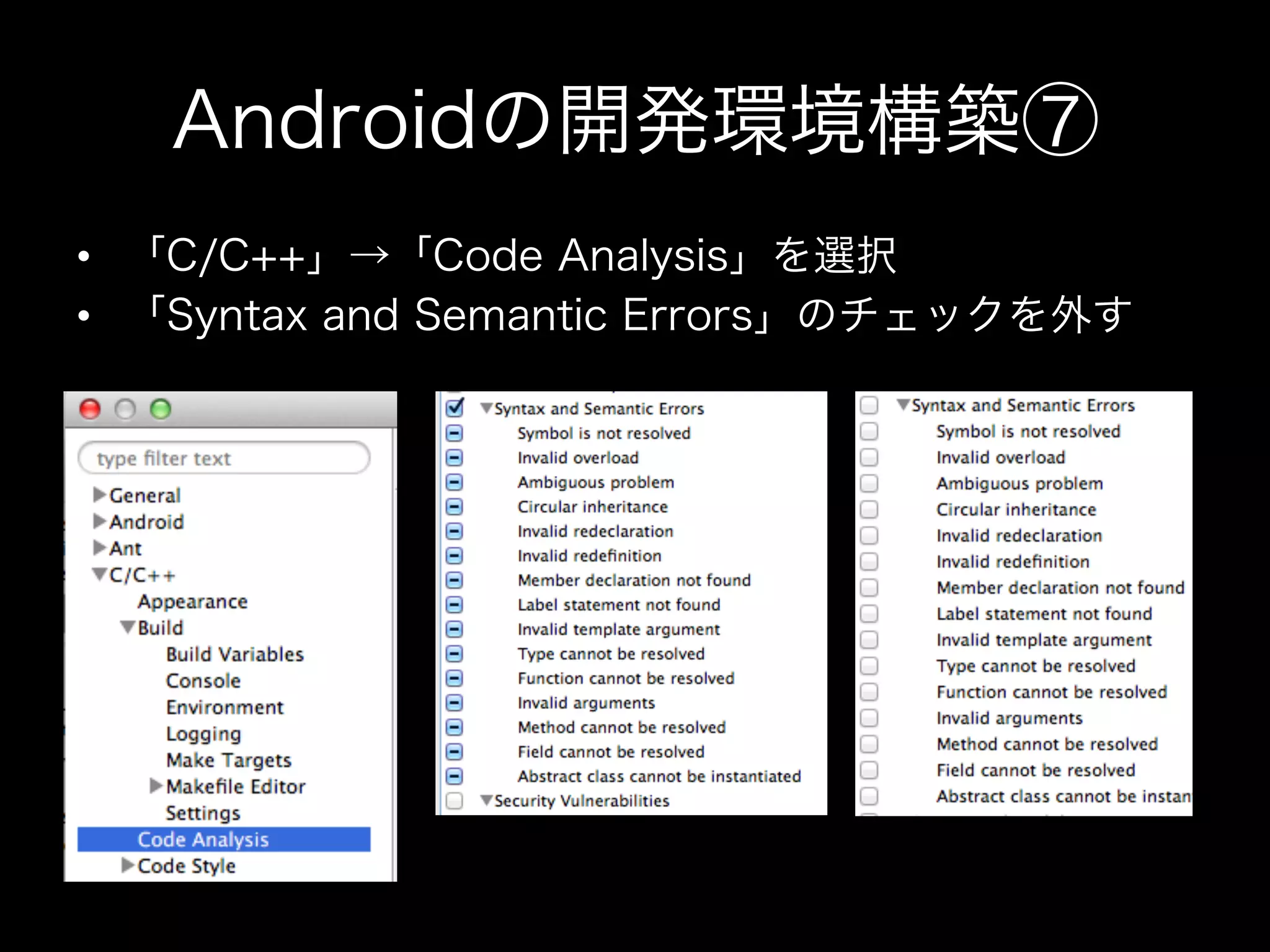
Task: Check the cut-off Abstract class cannot be instan box
Action: click(x=869, y=796)
